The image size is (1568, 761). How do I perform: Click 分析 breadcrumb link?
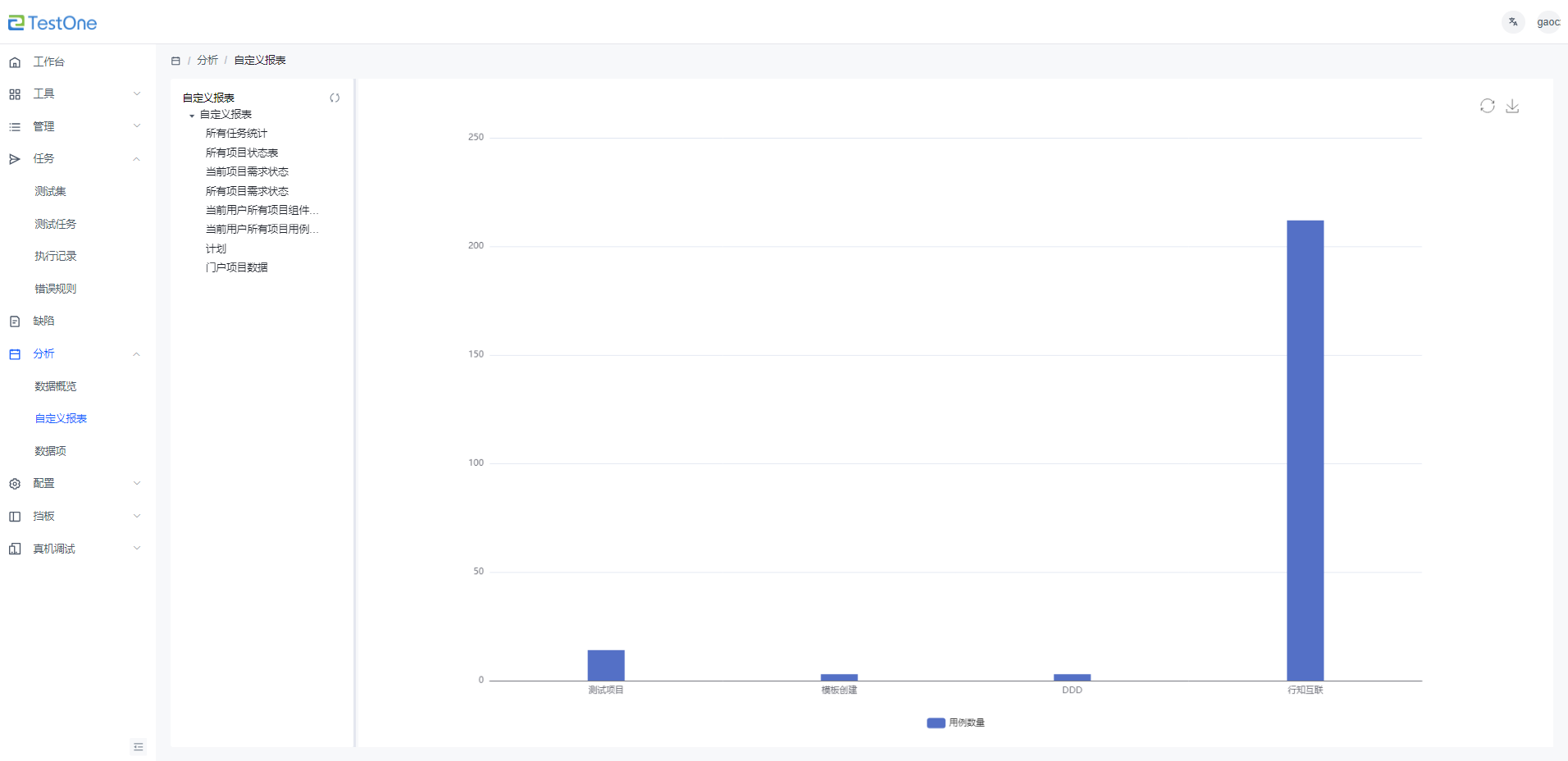click(x=207, y=61)
